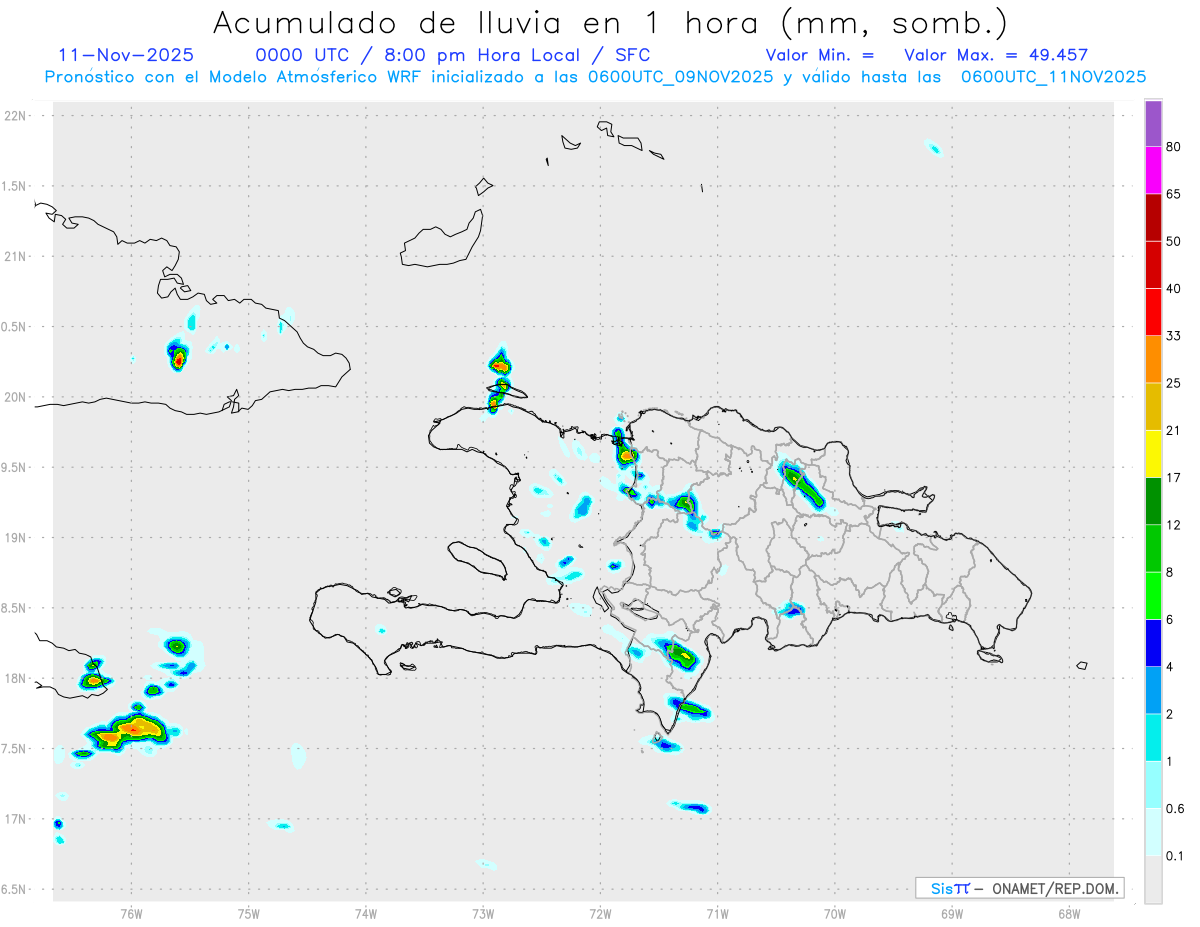The image size is (1200, 927).
Task: Pick the magenta legend segment between 65 and 80
Action: [x=1153, y=169]
